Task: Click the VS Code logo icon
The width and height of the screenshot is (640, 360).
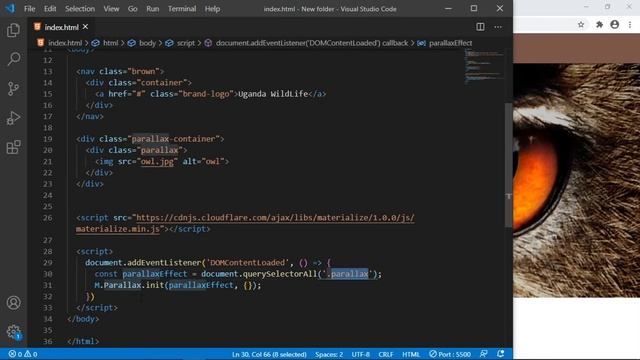Action: click(9, 8)
